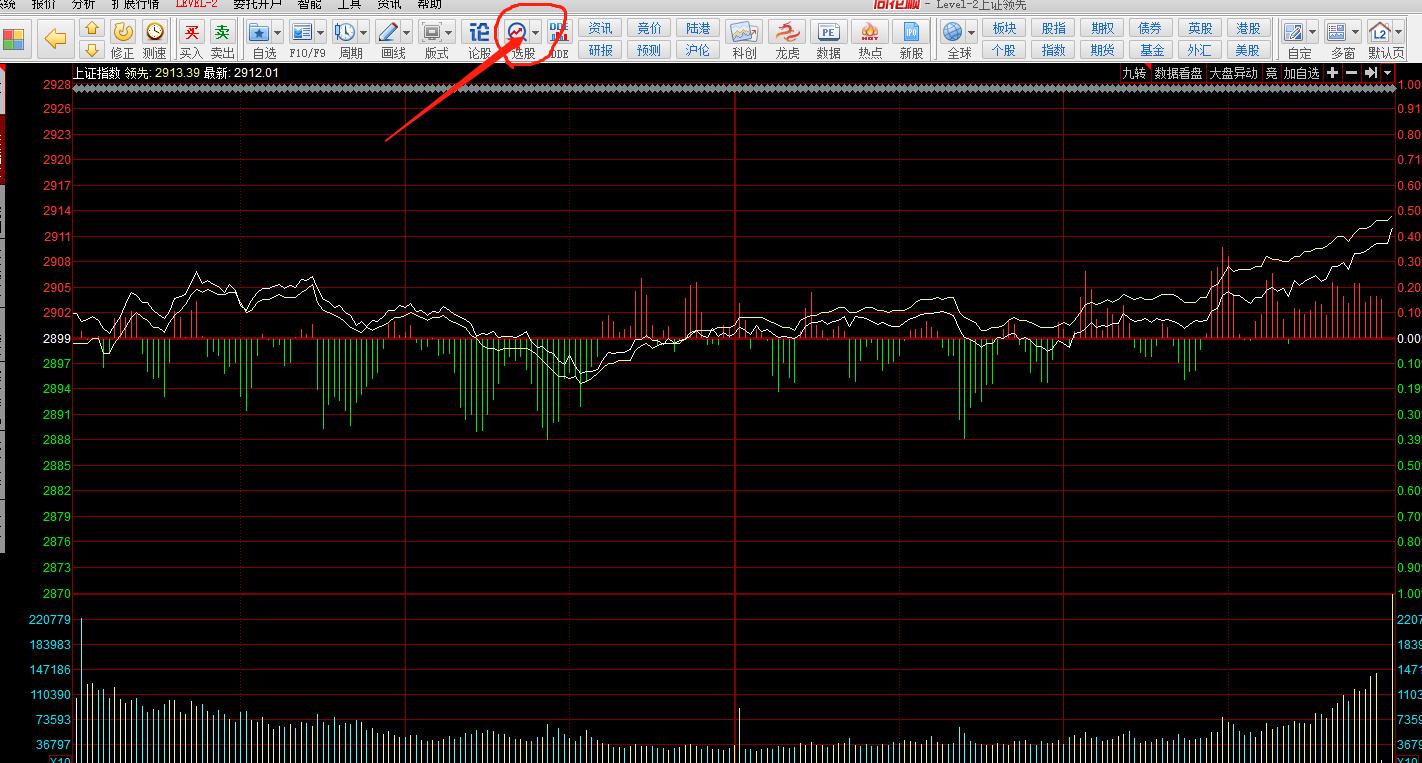Image resolution: width=1422 pixels, height=763 pixels.
Task: Click the 测速 clock icon
Action: point(154,32)
